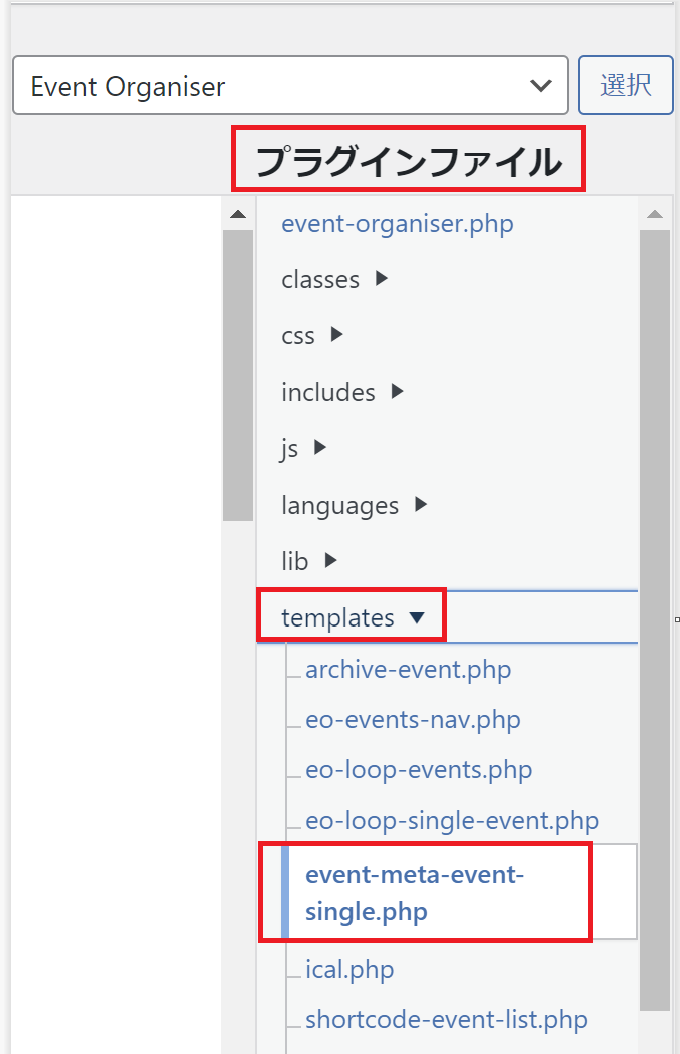Image resolution: width=680 pixels, height=1054 pixels.
Task: Open the Event Organiser plugin dropdown
Action: [290, 85]
